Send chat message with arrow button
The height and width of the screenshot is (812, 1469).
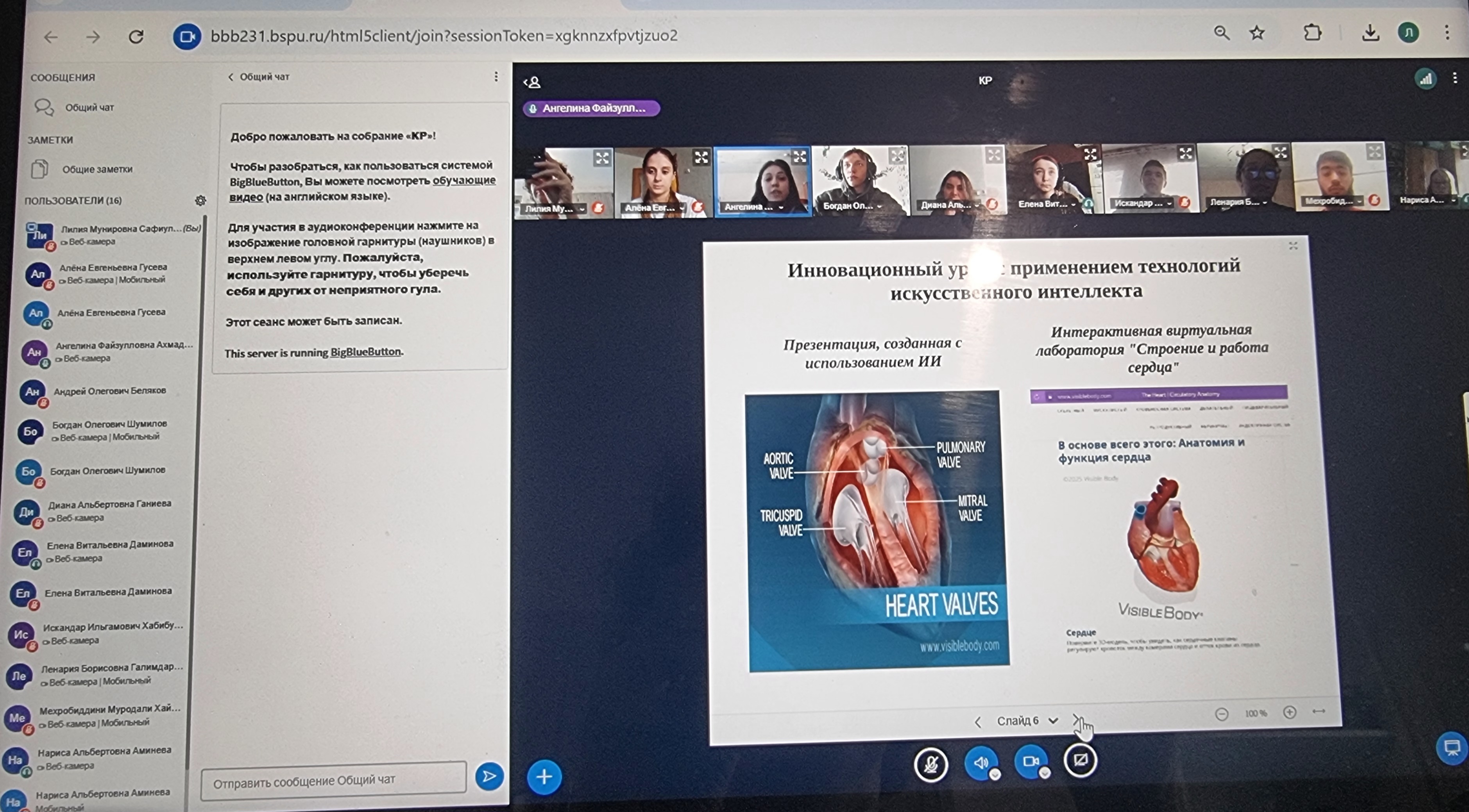489,776
